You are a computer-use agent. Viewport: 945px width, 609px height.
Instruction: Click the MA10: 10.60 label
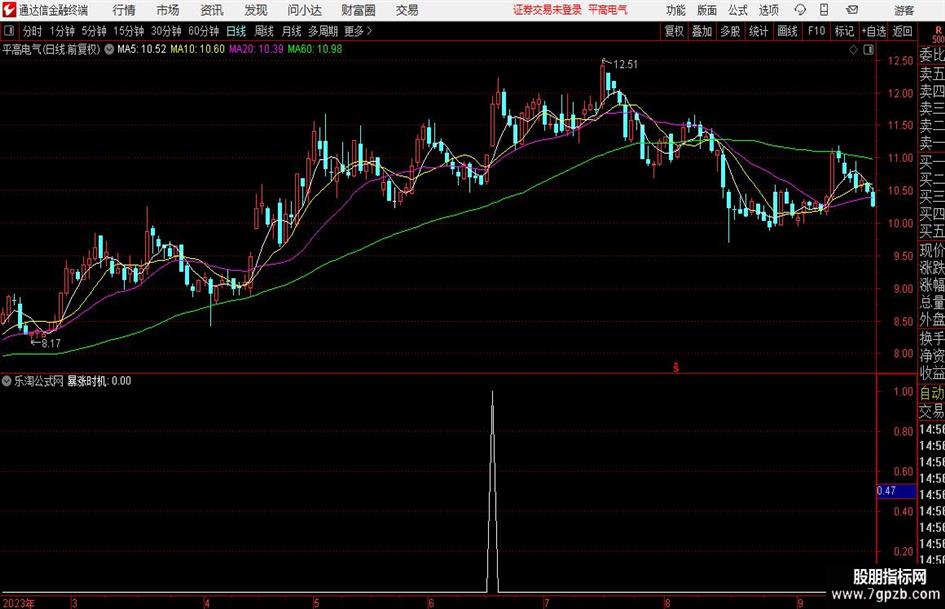197,49
